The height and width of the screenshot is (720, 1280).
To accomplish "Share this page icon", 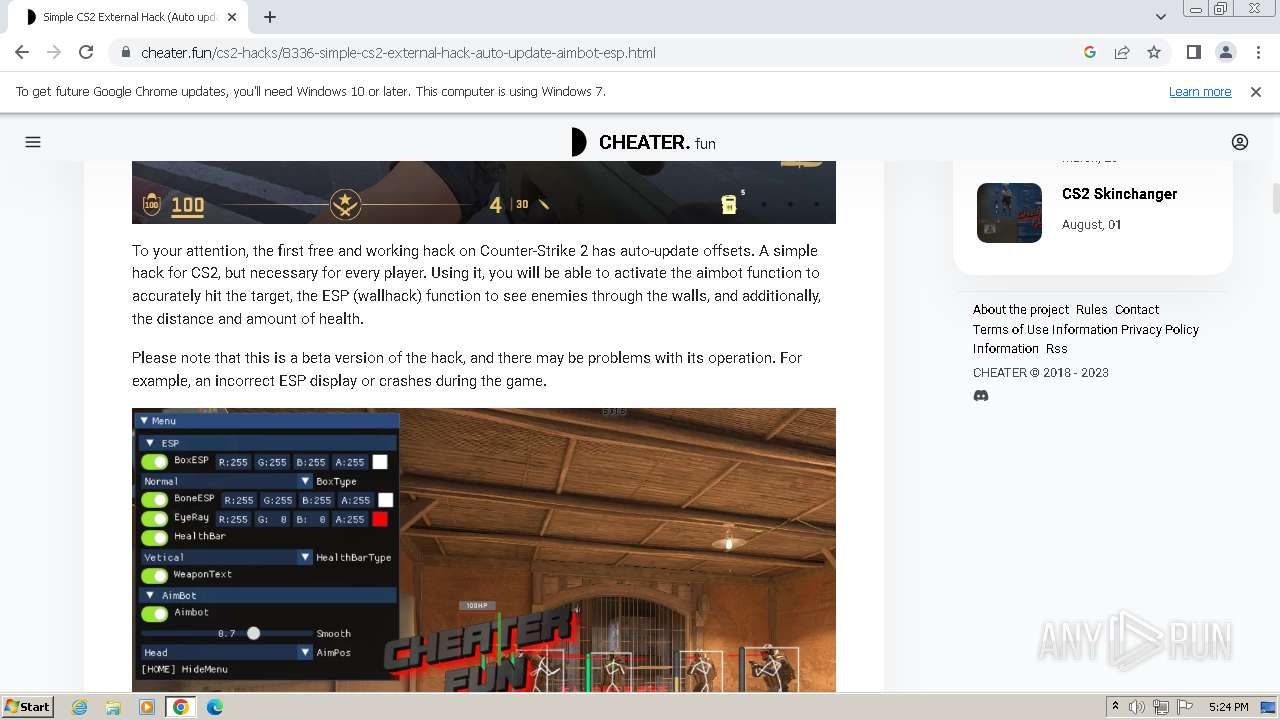I will click(1122, 52).
